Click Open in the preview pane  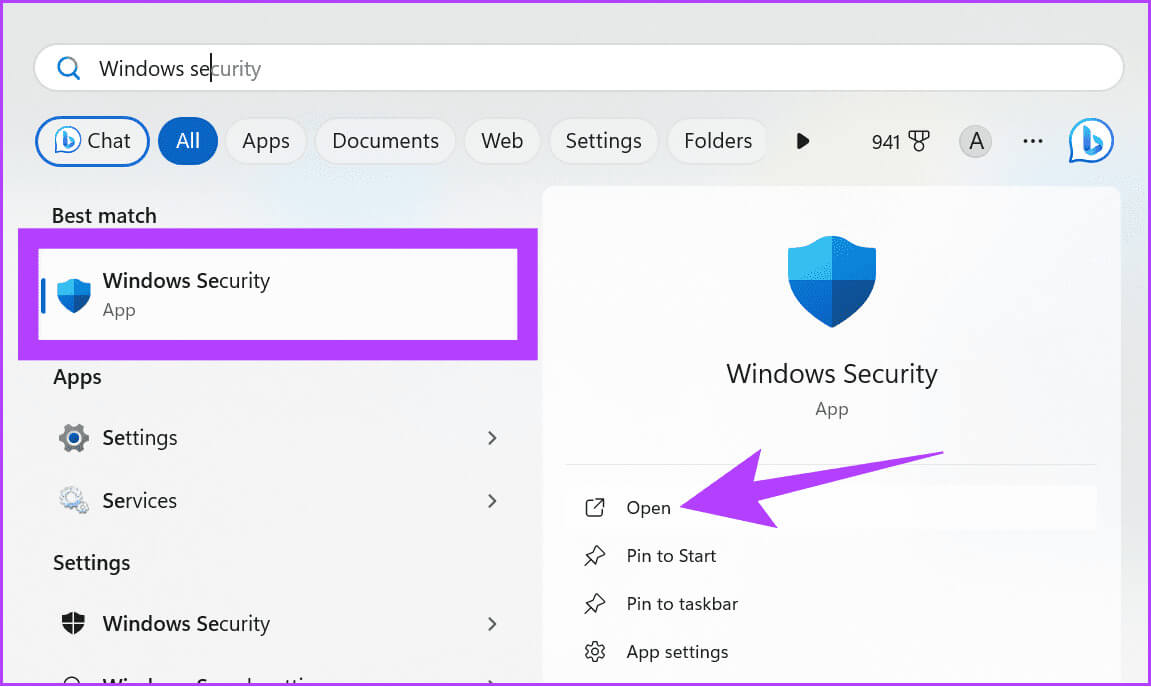pyautogui.click(x=832, y=507)
